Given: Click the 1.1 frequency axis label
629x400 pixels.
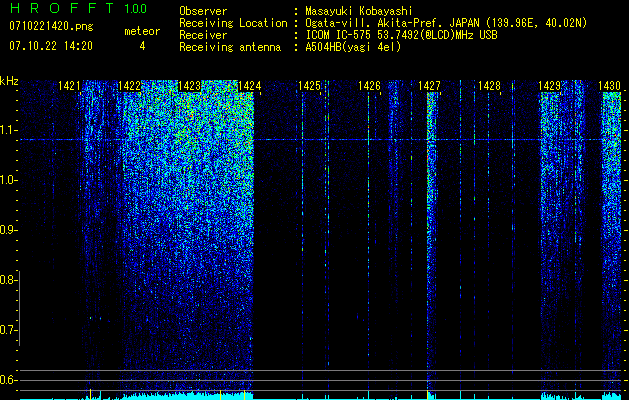Looking at the screenshot, I should (x=8, y=130).
